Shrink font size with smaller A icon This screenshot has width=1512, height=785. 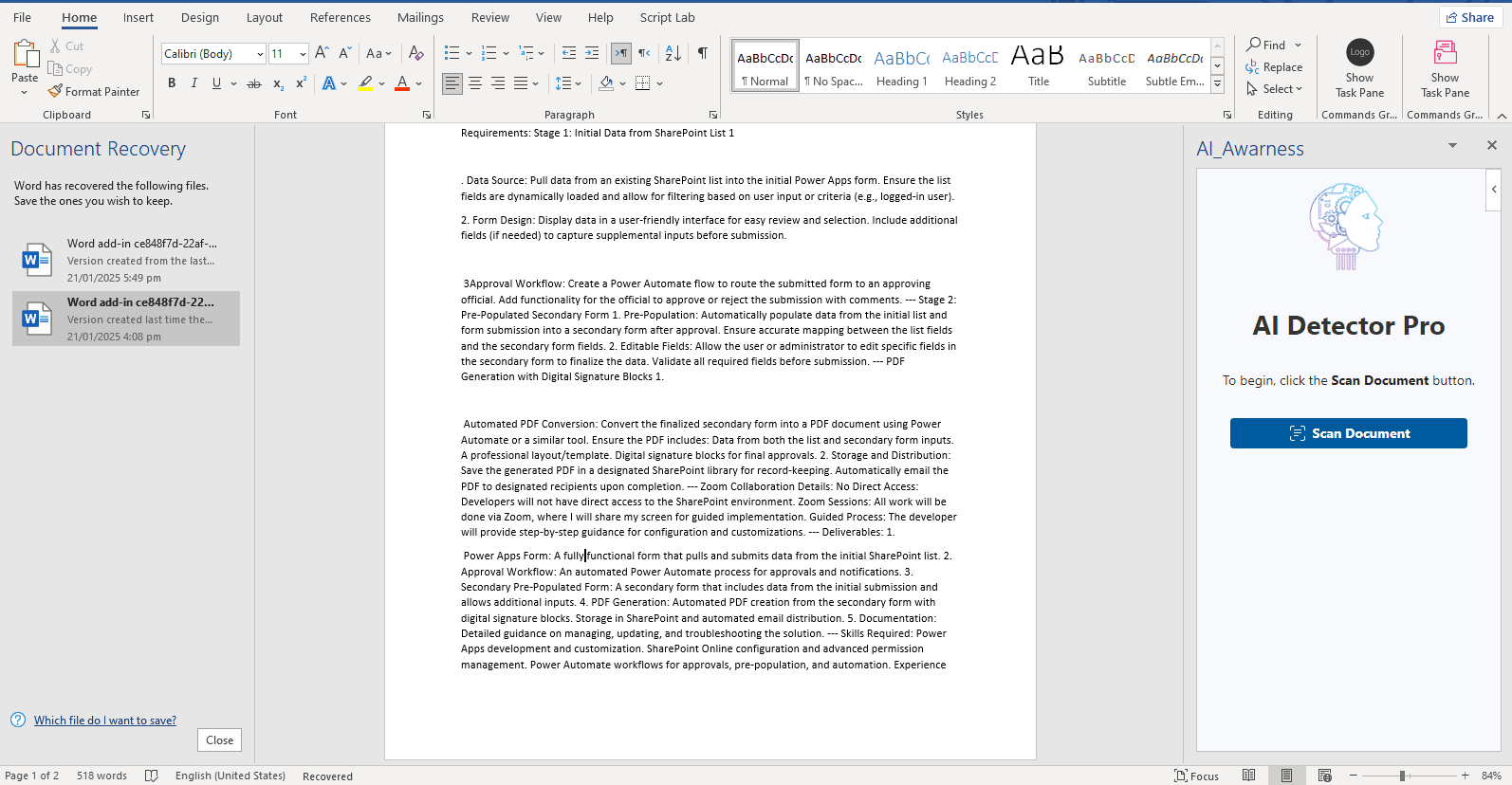point(344,54)
